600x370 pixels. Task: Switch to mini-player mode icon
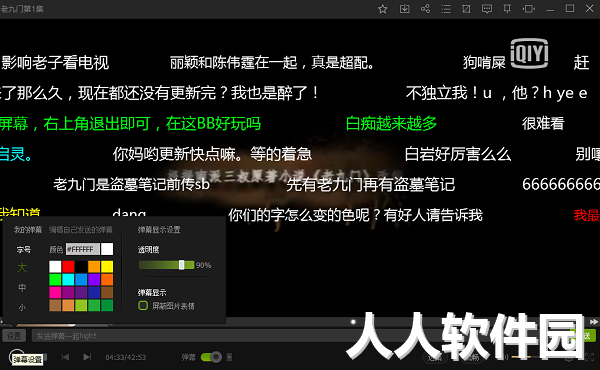coord(529,9)
